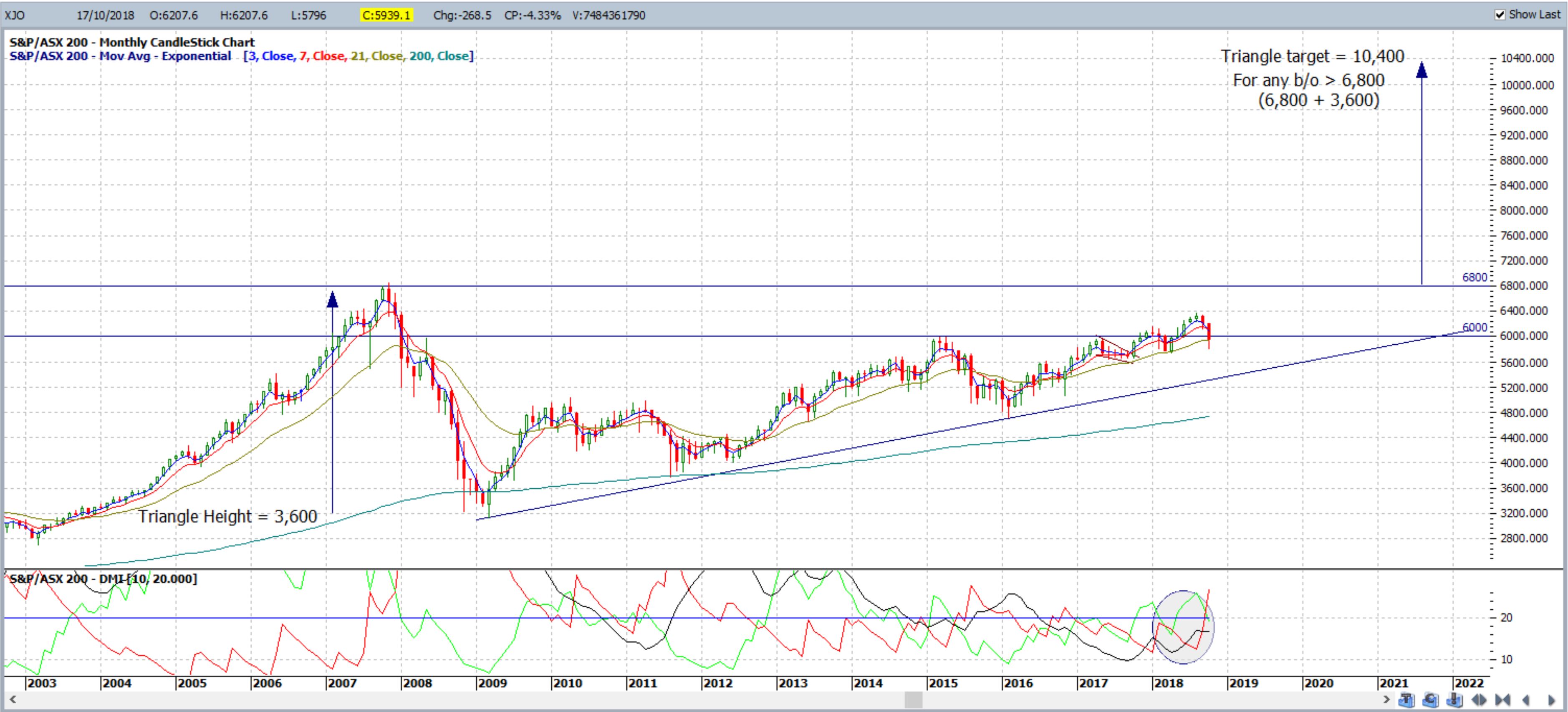Click the 6000 horizontal line label
The image size is (1568, 712).
[x=1474, y=327]
